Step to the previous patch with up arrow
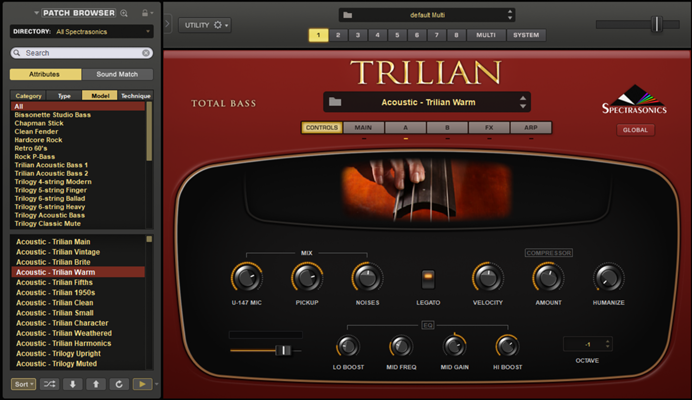This screenshot has width=692, height=400. coord(96,384)
